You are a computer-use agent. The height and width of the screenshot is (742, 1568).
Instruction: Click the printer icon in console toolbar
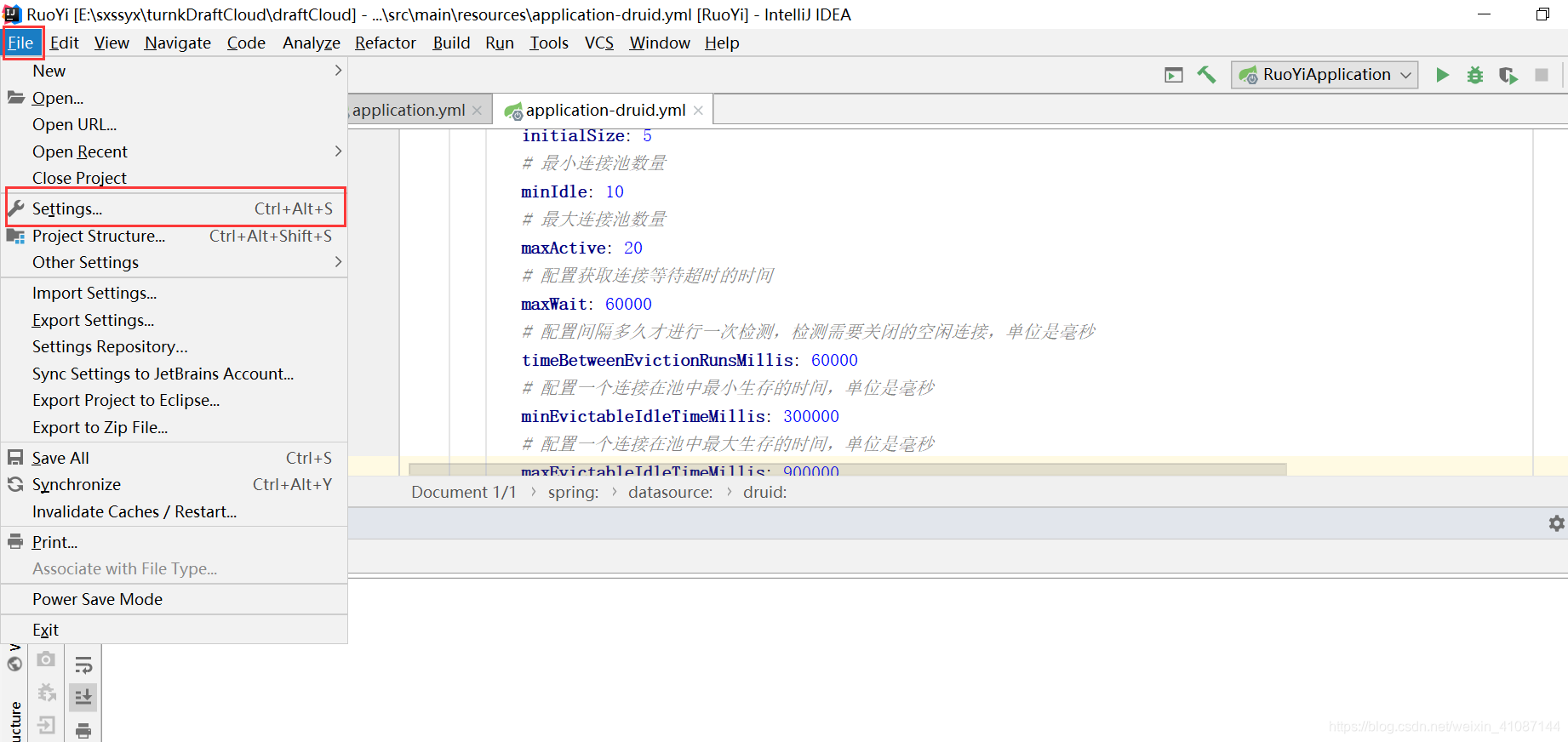click(83, 730)
